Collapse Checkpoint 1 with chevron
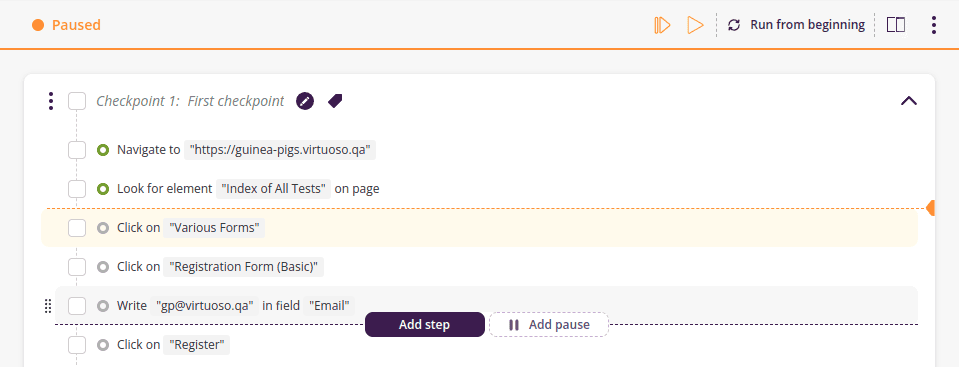Image resolution: width=959 pixels, height=367 pixels. click(909, 101)
